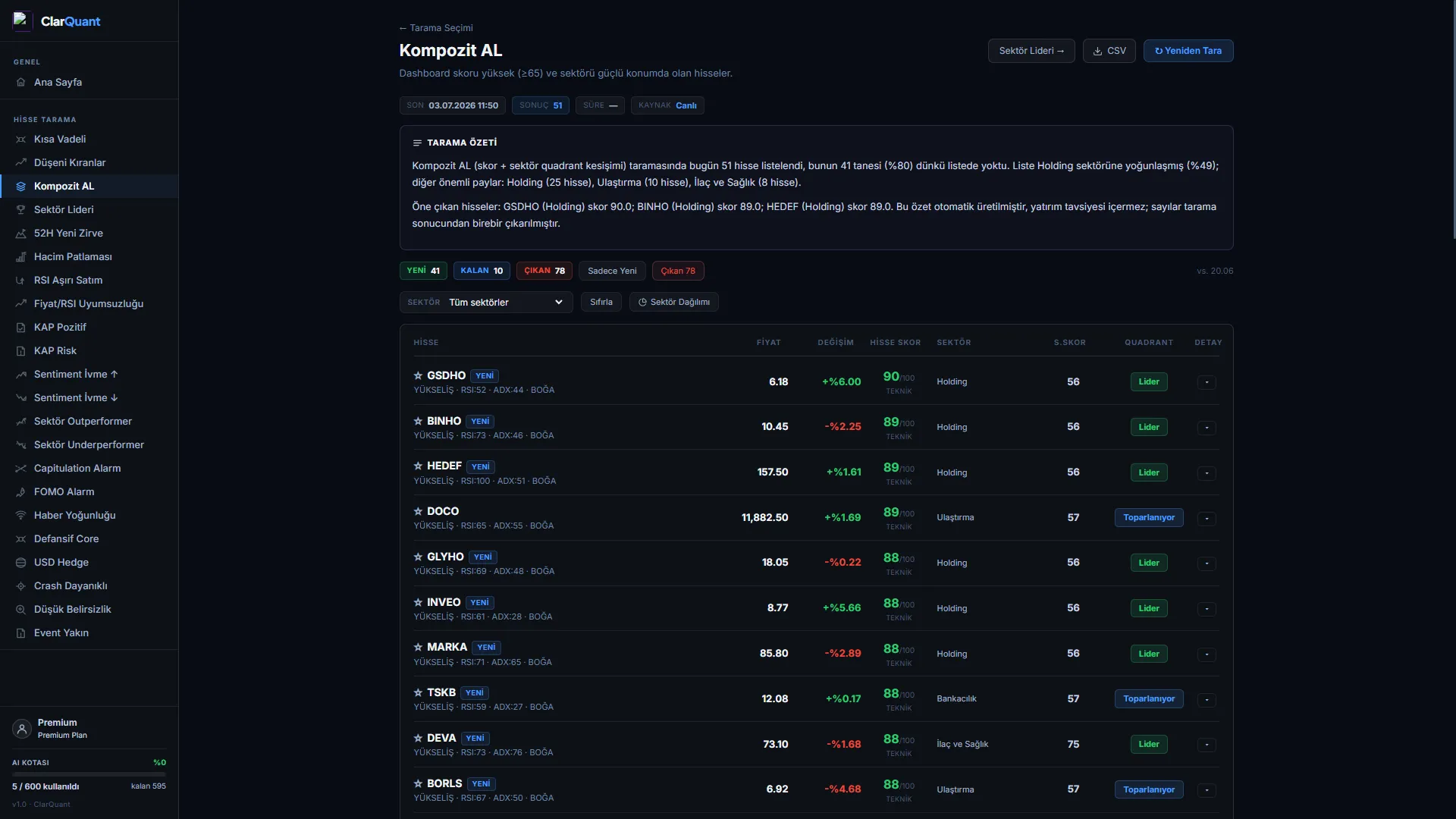
Task: Click the ClarQuant logo icon
Action: 22,20
